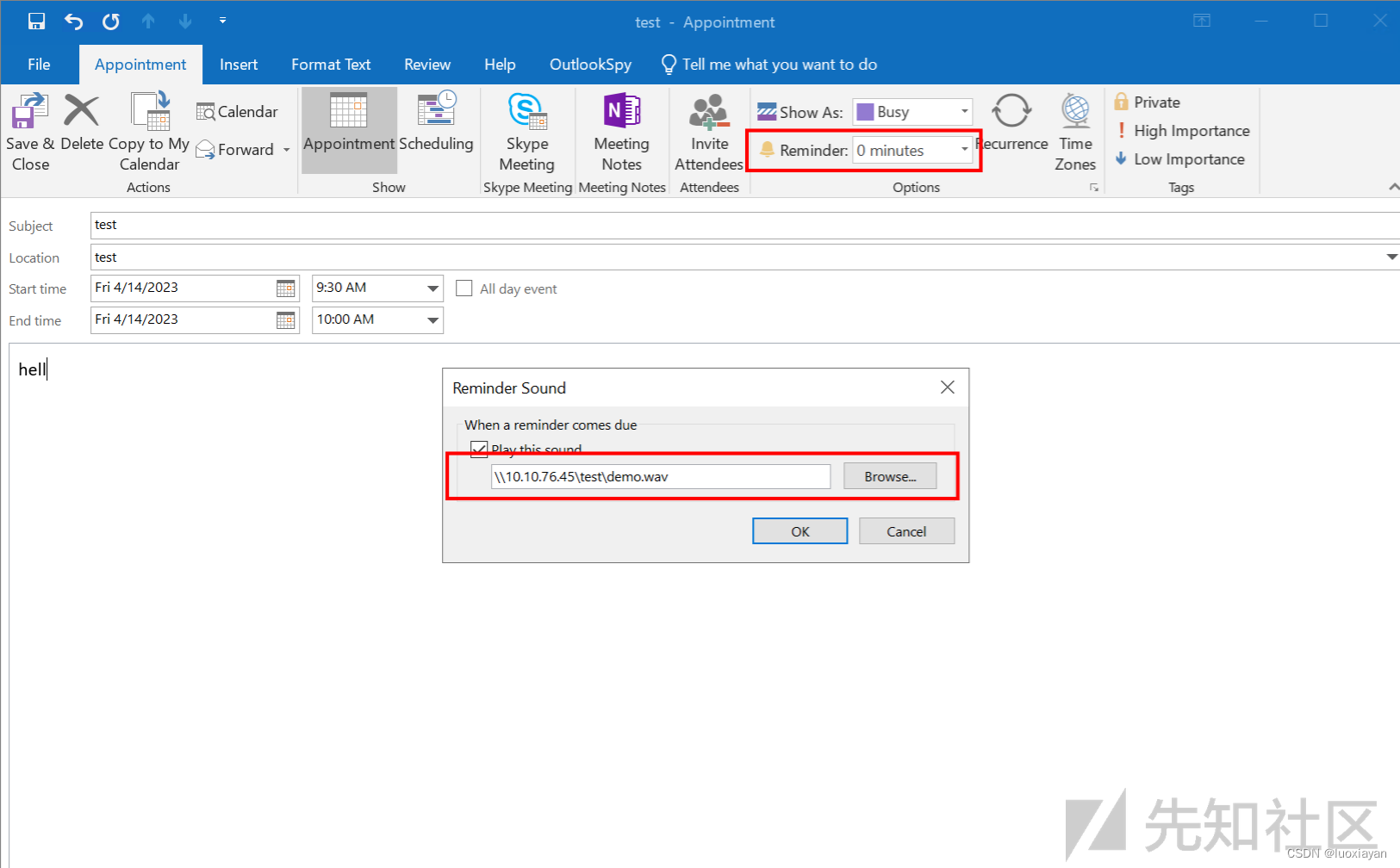Image resolution: width=1400 pixels, height=868 pixels.
Task: Set up Recurrence
Action: click(x=1011, y=123)
